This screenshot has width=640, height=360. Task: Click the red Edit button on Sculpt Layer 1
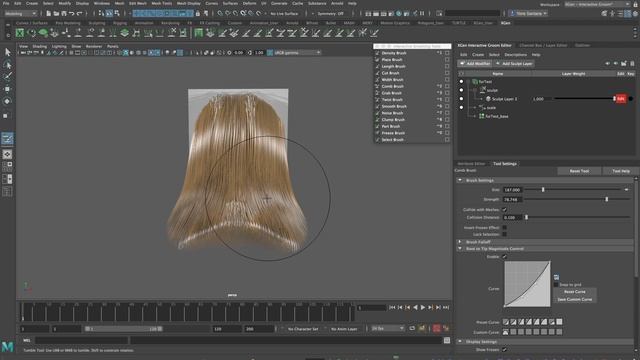[x=621, y=99]
